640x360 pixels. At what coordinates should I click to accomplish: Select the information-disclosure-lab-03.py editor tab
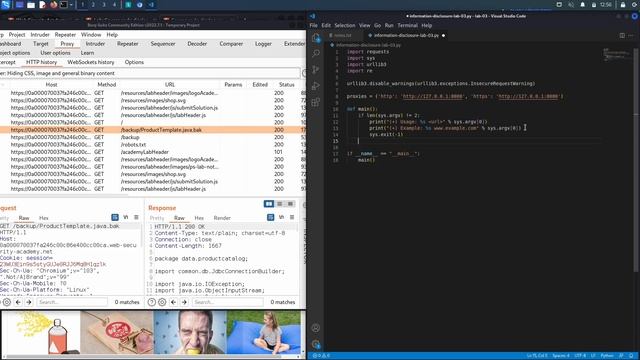(x=406, y=36)
